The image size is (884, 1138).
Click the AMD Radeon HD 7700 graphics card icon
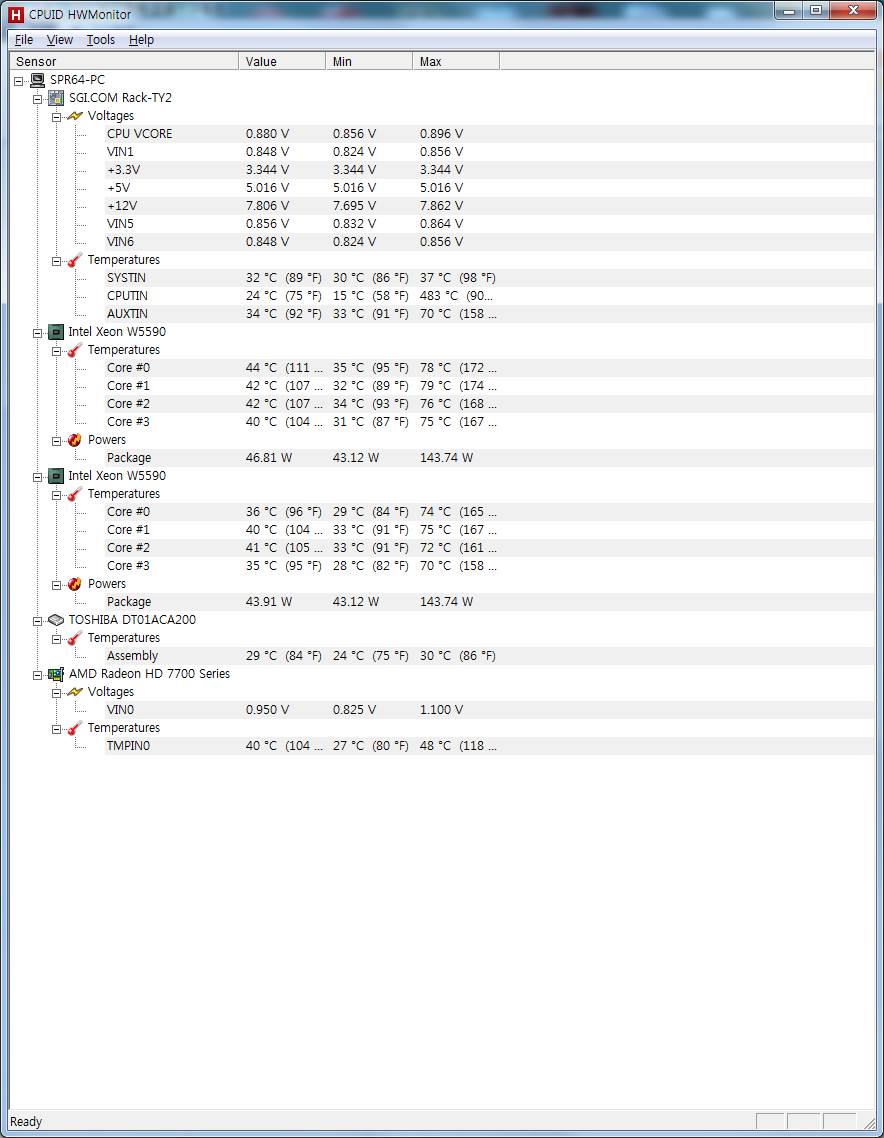tap(56, 674)
